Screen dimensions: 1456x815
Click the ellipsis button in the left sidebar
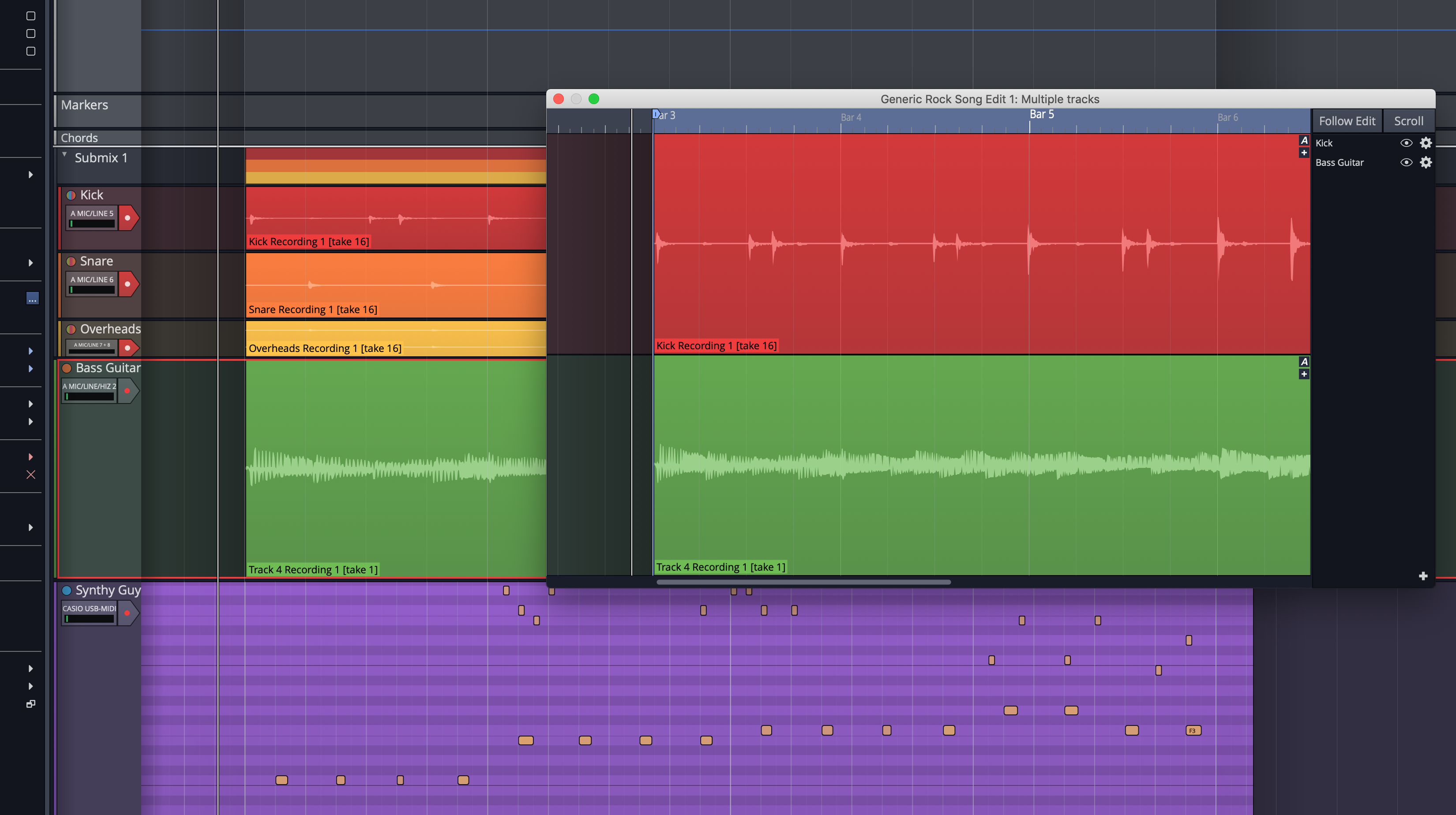(32, 299)
